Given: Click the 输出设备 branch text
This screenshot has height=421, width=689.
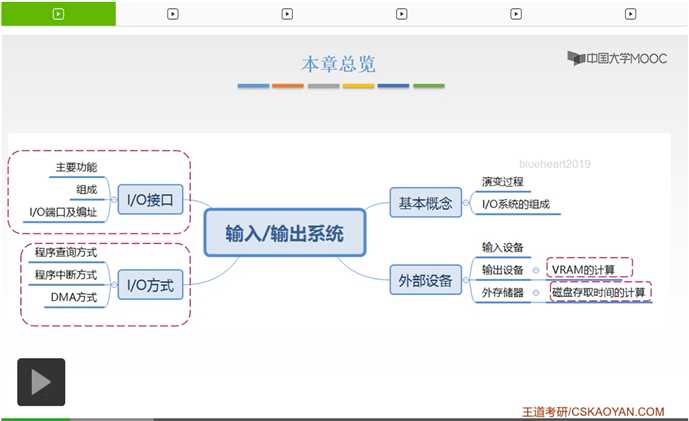Looking at the screenshot, I should [503, 269].
